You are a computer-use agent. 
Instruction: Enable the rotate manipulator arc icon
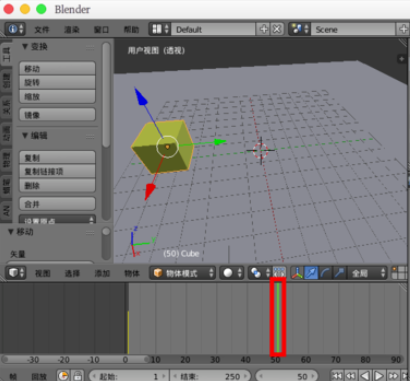coord(325,273)
